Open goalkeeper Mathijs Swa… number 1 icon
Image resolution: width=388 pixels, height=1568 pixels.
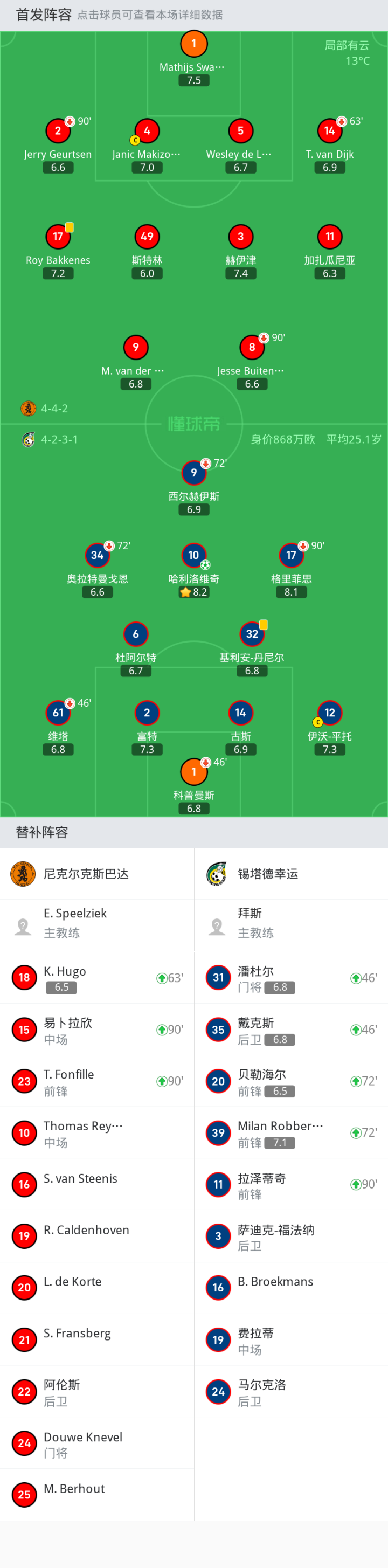coord(194,44)
